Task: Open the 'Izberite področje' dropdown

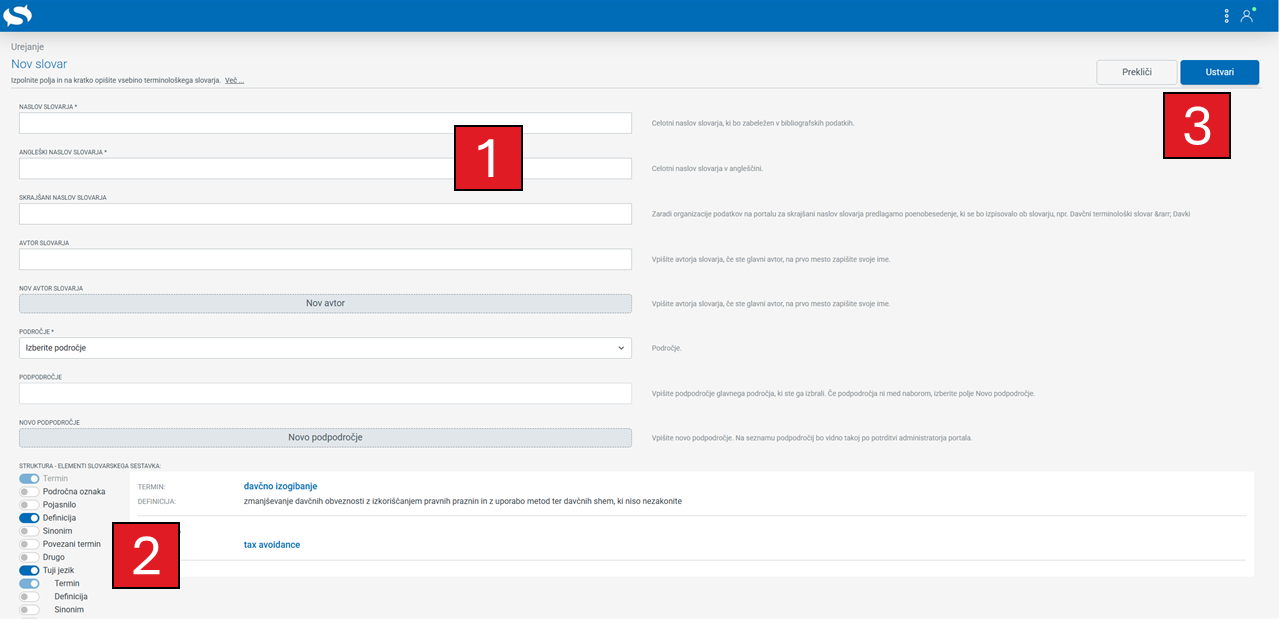Action: 325,348
